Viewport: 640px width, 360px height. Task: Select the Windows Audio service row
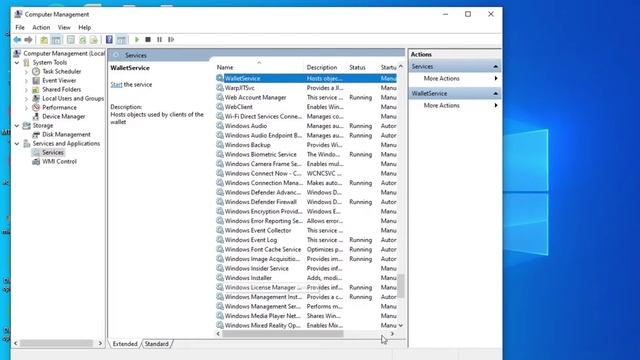pyautogui.click(x=306, y=126)
